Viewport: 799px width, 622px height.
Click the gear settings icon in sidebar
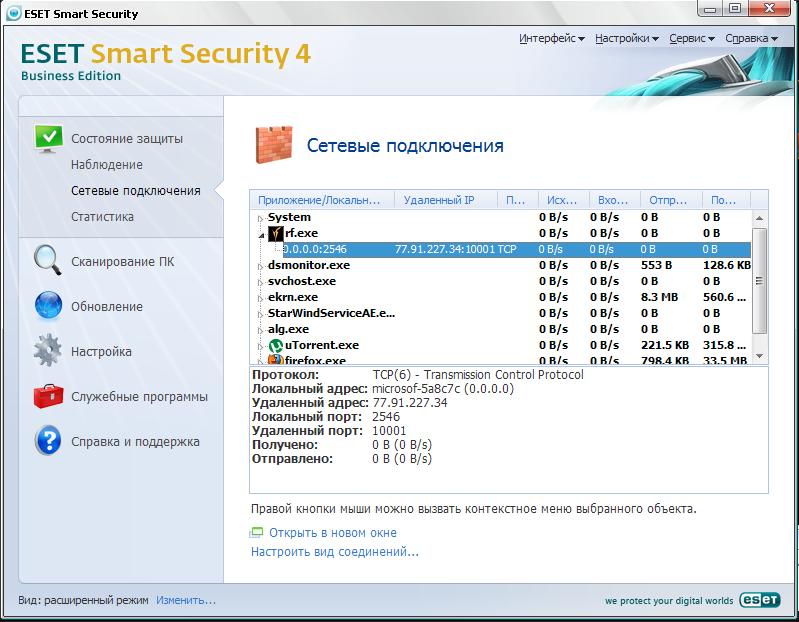tap(49, 351)
